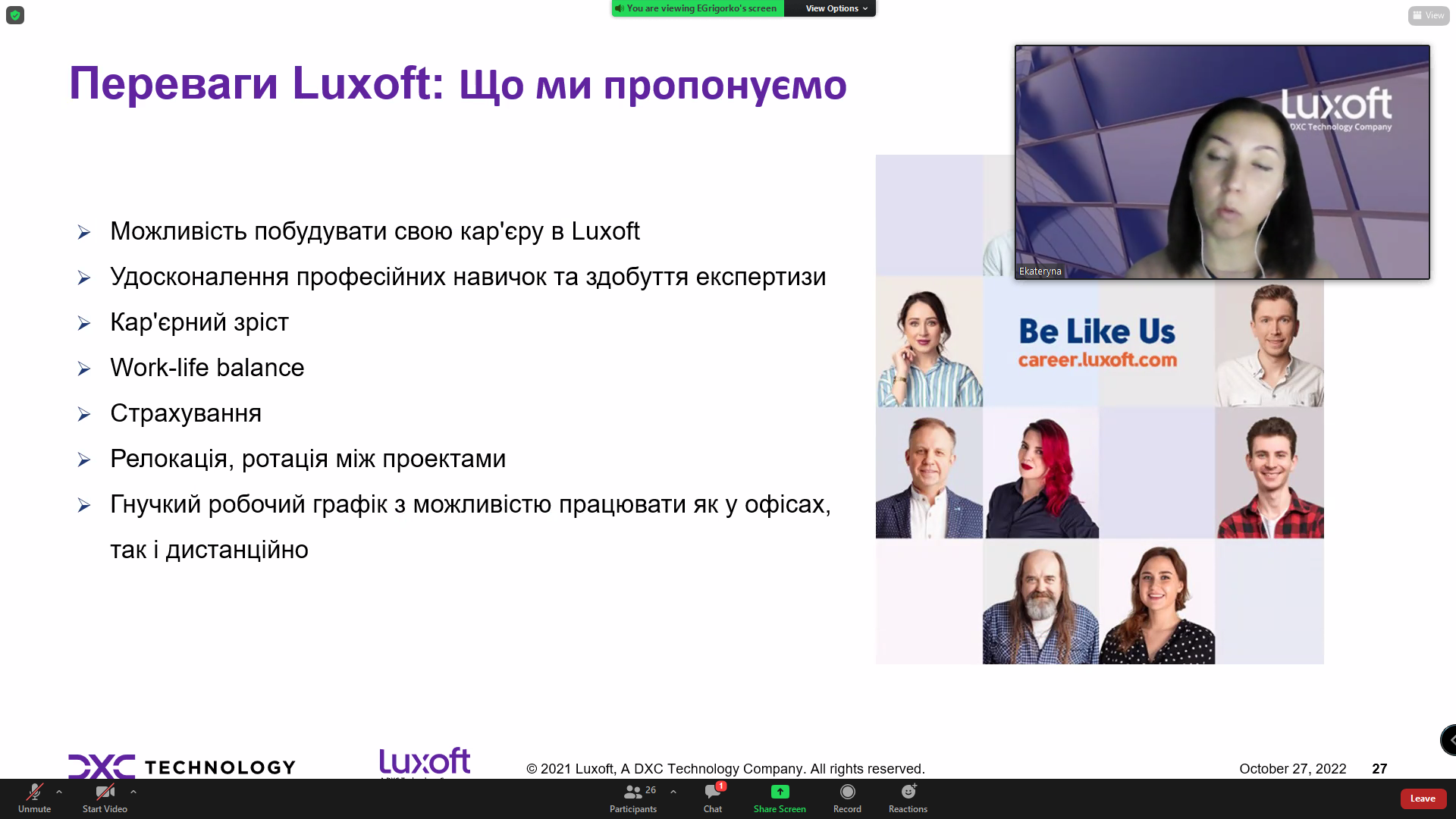Click the 'Страхування' bullet text
Viewport: 1456px width, 819px height.
(x=186, y=413)
